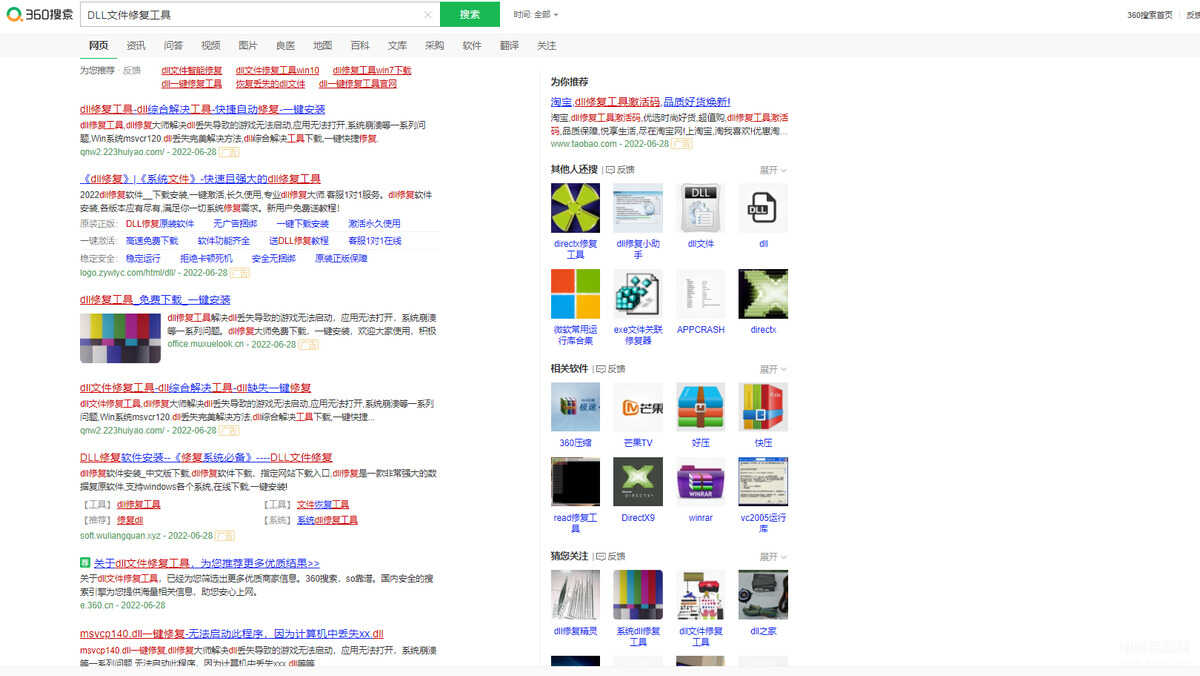1200x676 pixels.
Task: Switch to the 视频 tab
Action: tap(210, 45)
